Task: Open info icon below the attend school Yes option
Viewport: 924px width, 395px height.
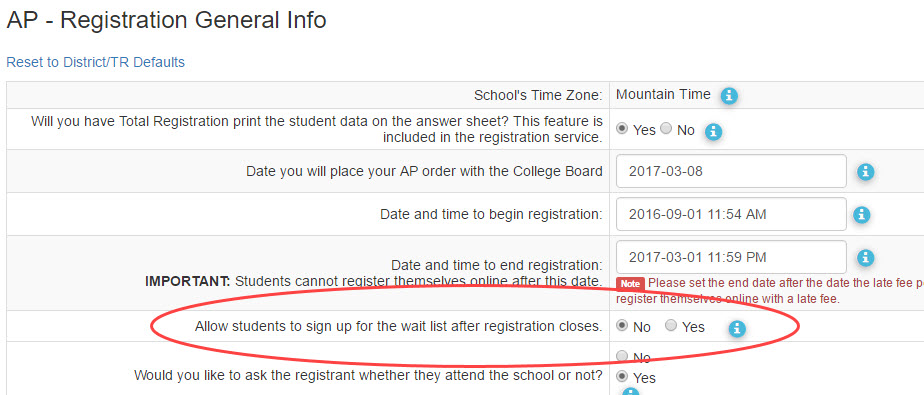Action: 631,391
